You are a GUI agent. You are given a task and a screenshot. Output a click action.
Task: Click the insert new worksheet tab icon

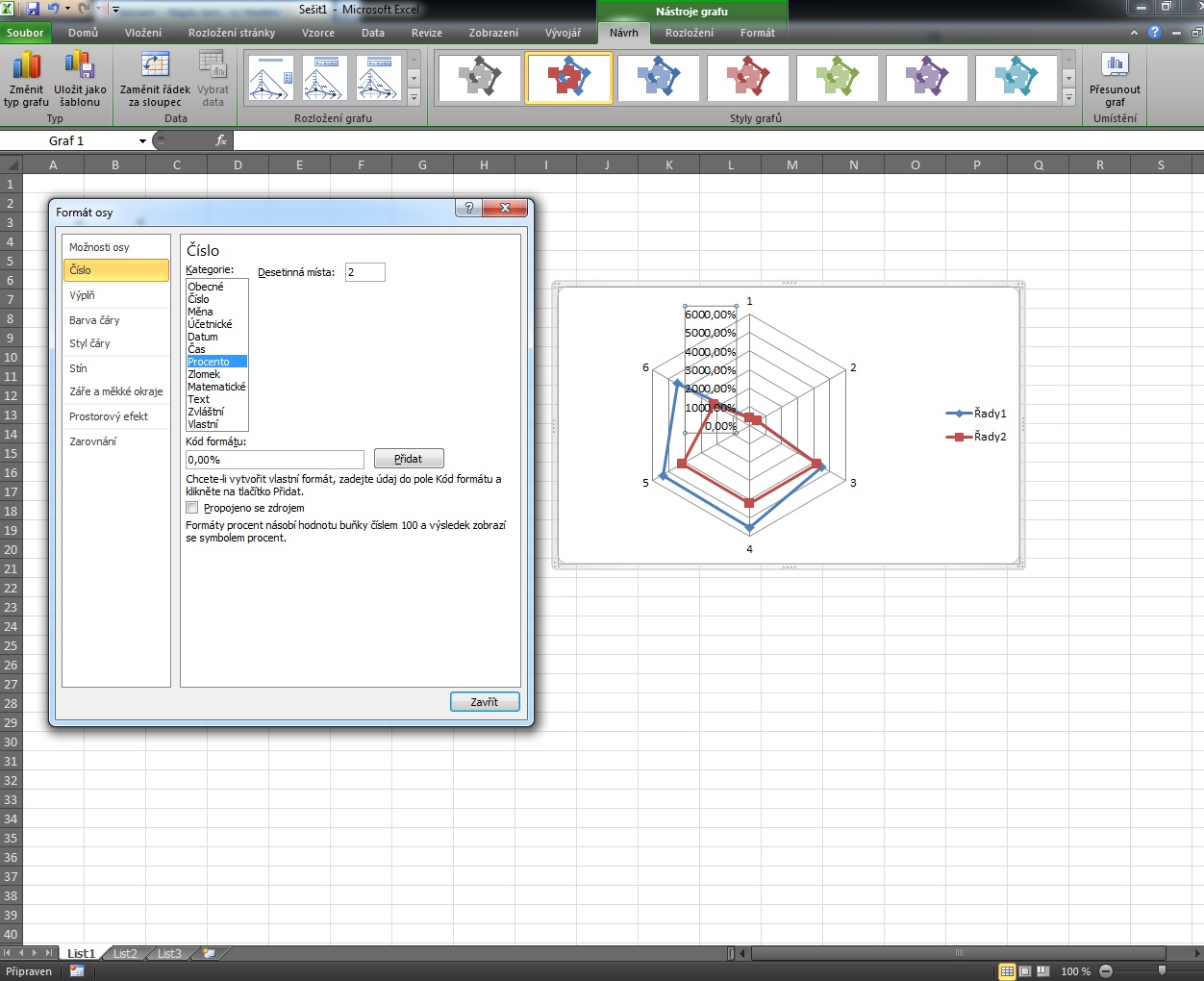point(209,953)
